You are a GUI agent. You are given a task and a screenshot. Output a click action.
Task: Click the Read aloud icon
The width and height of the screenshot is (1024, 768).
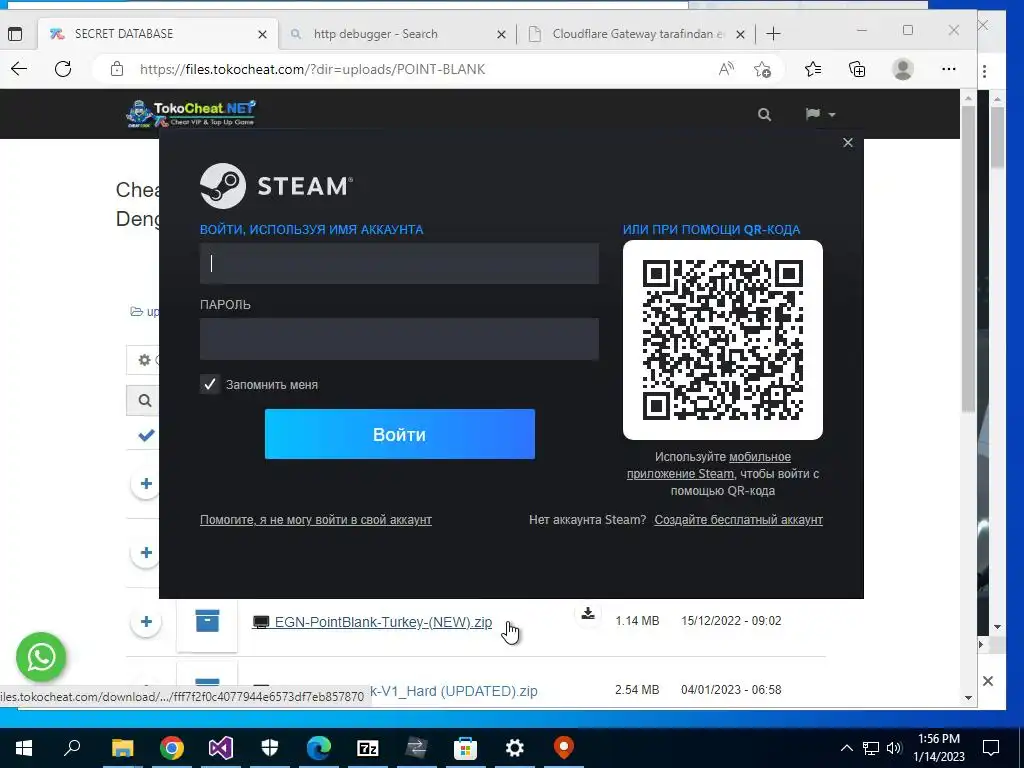tap(726, 69)
